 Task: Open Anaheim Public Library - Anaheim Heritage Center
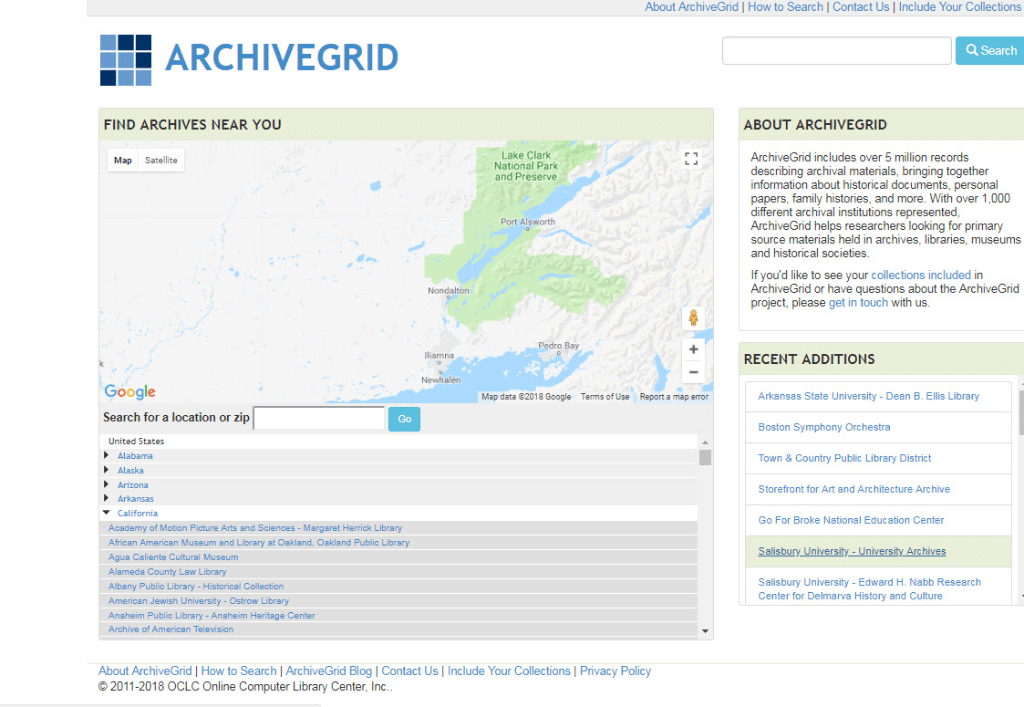212,615
